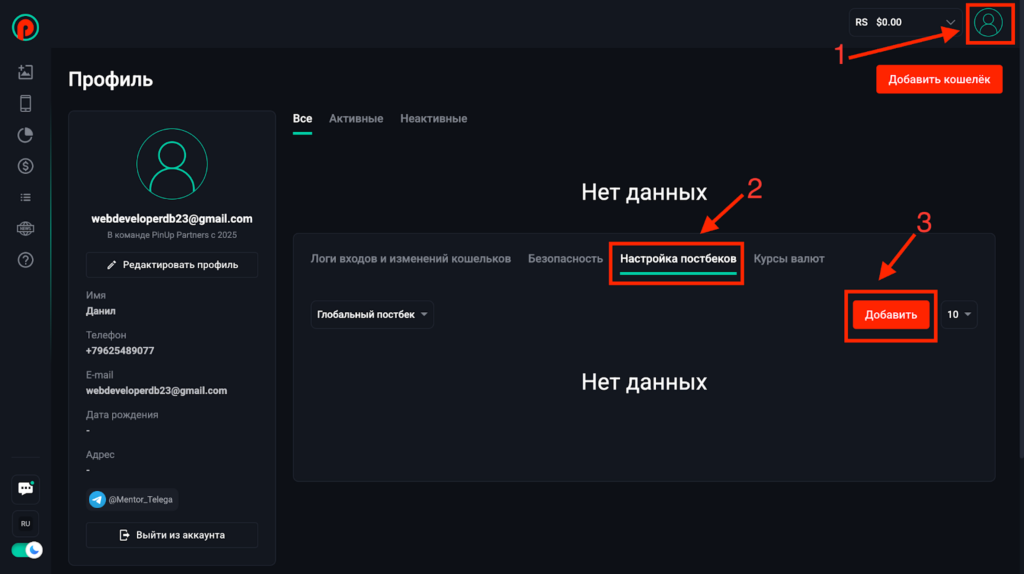Expand the RS $0.00 balance dropdown
This screenshot has height=574, width=1024.
pos(906,22)
